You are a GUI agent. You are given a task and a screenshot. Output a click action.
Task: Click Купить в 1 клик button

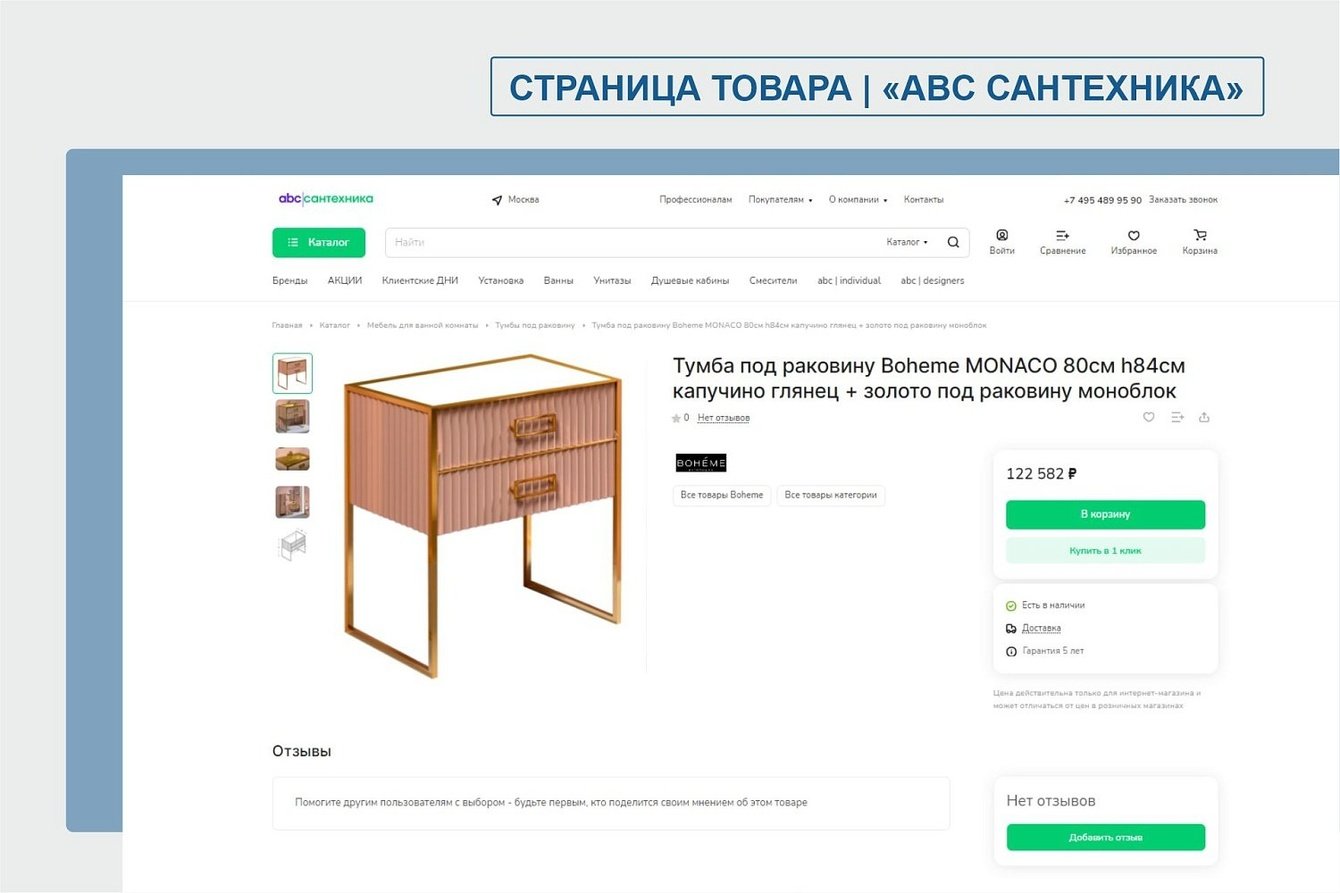[1105, 551]
